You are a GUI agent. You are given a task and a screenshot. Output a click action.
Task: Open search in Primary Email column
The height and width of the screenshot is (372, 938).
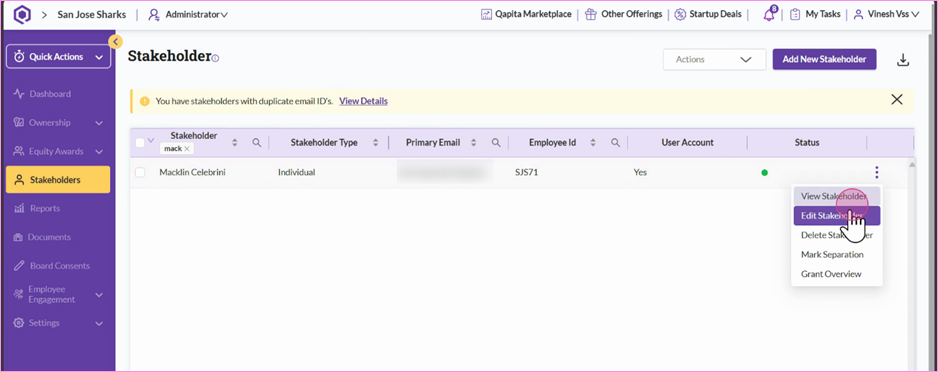tap(496, 142)
